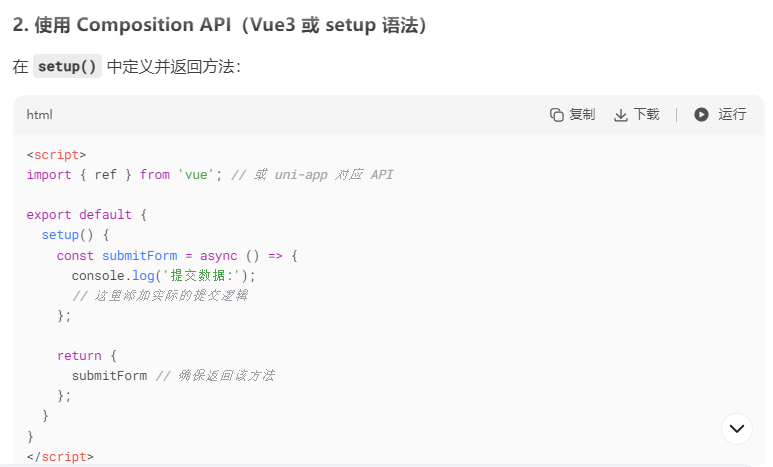773x467 pixels.
Task: Click the copy icon in code header
Action: coord(557,115)
